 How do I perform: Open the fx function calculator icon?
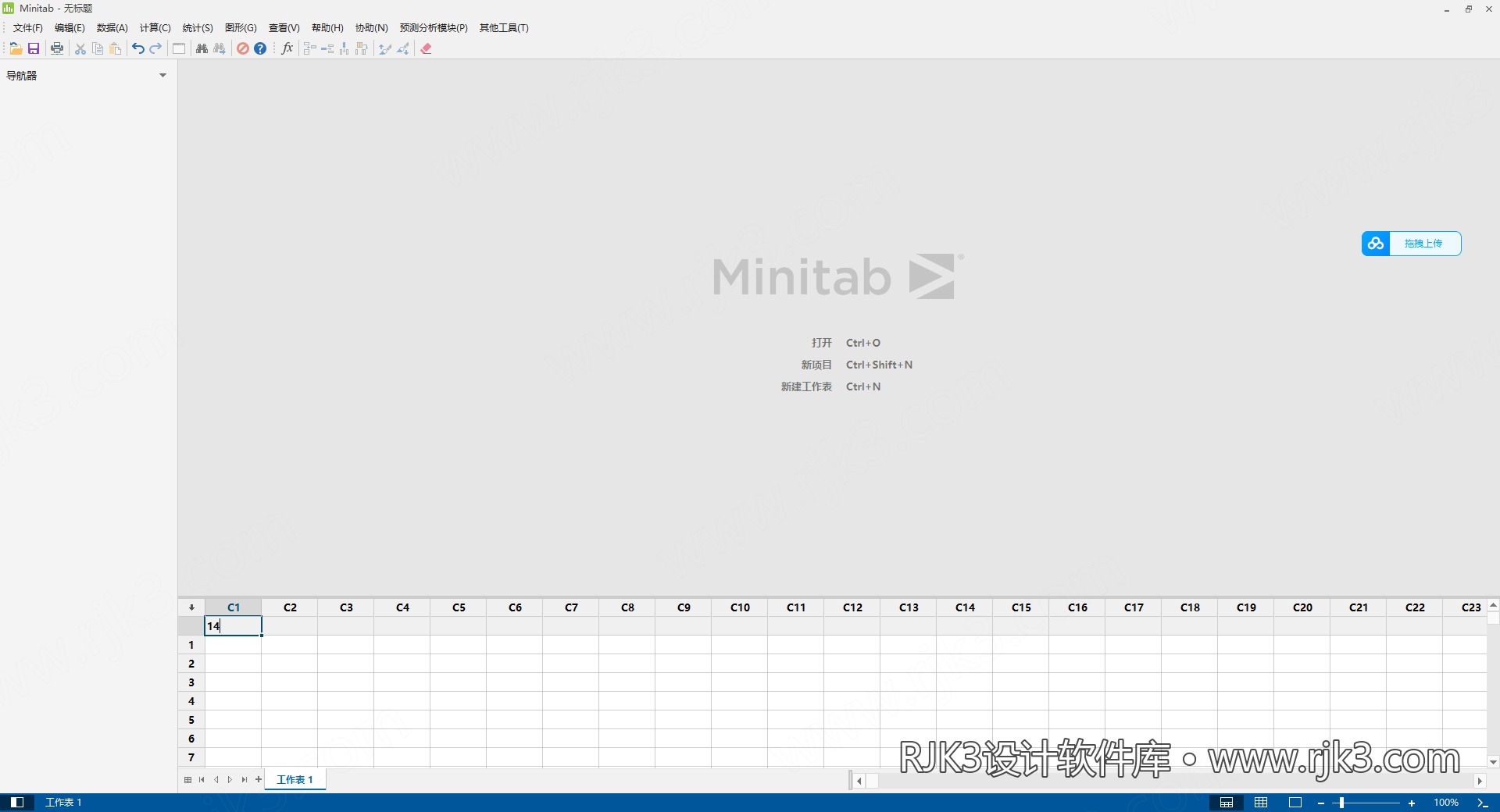point(287,48)
